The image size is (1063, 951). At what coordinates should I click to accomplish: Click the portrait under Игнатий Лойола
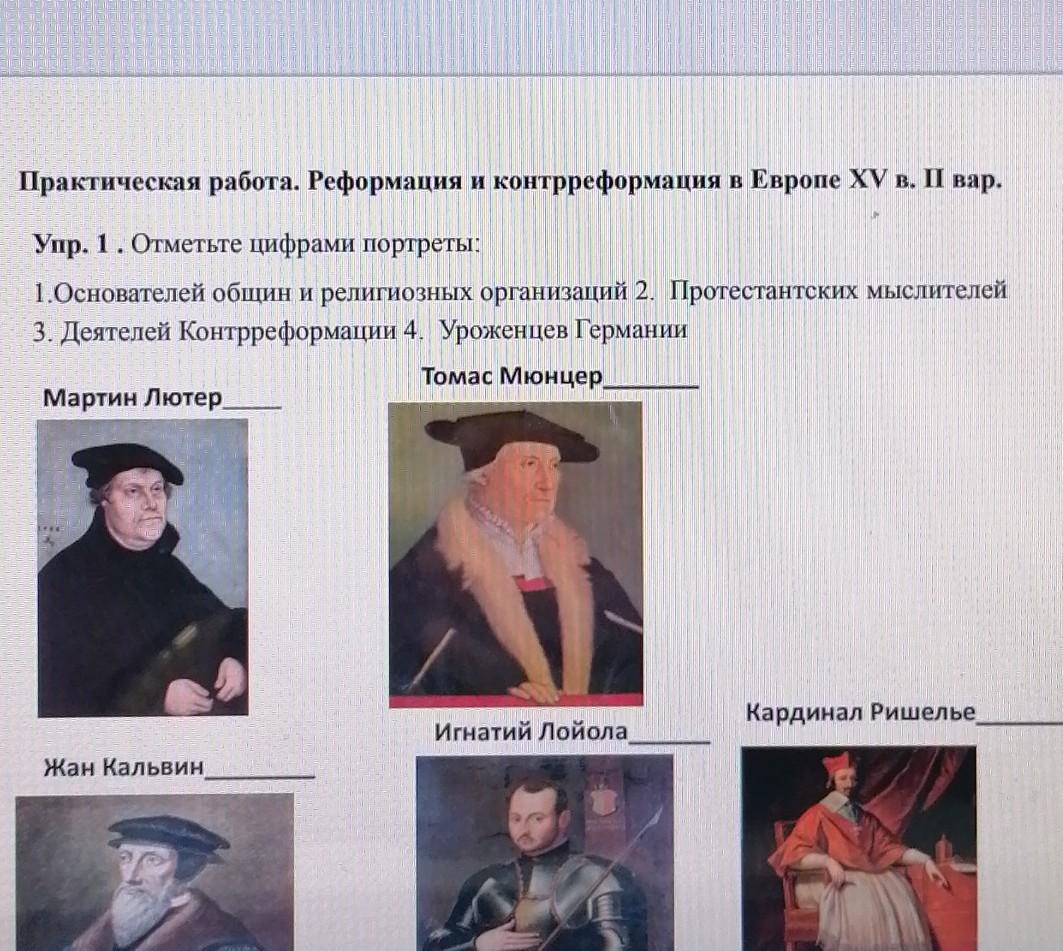544,853
